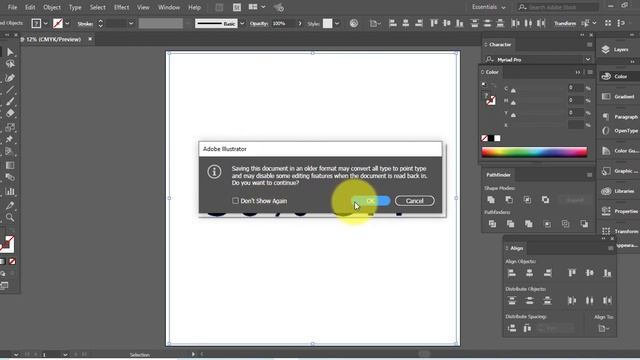Click Vertical Align Bottom in Align panel
This screenshot has height=360, width=640.
click(607, 273)
